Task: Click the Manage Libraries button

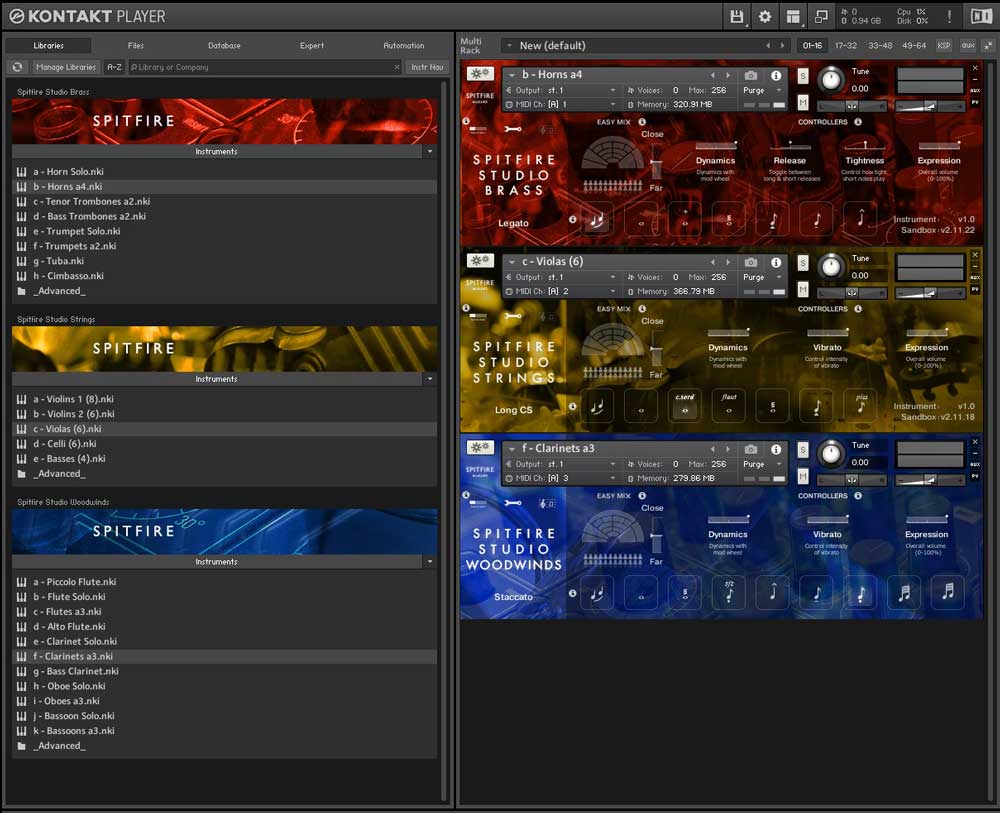Action: pyautogui.click(x=66, y=67)
